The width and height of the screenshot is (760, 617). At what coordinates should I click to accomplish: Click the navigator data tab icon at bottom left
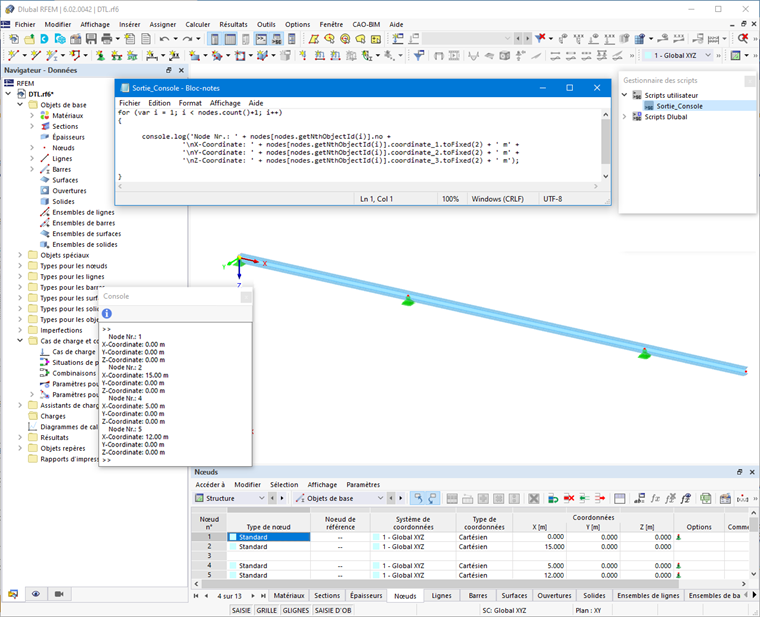click(x=13, y=594)
